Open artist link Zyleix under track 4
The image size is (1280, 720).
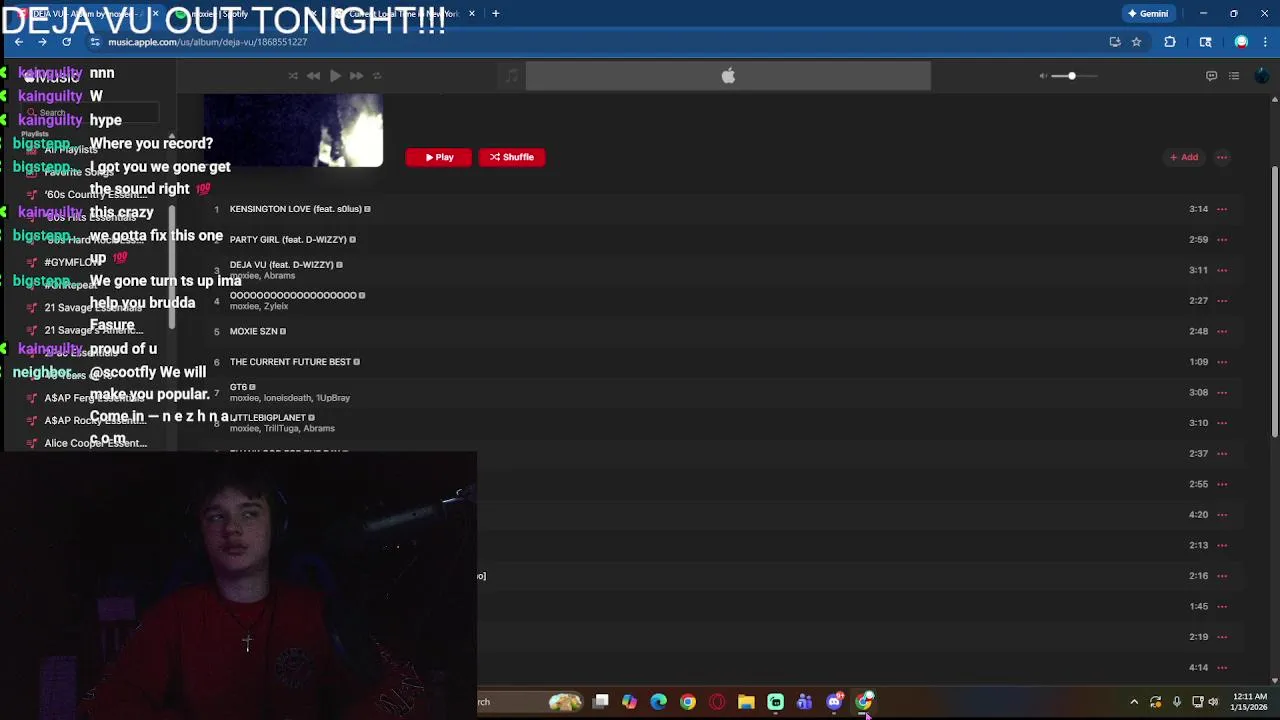(276, 307)
